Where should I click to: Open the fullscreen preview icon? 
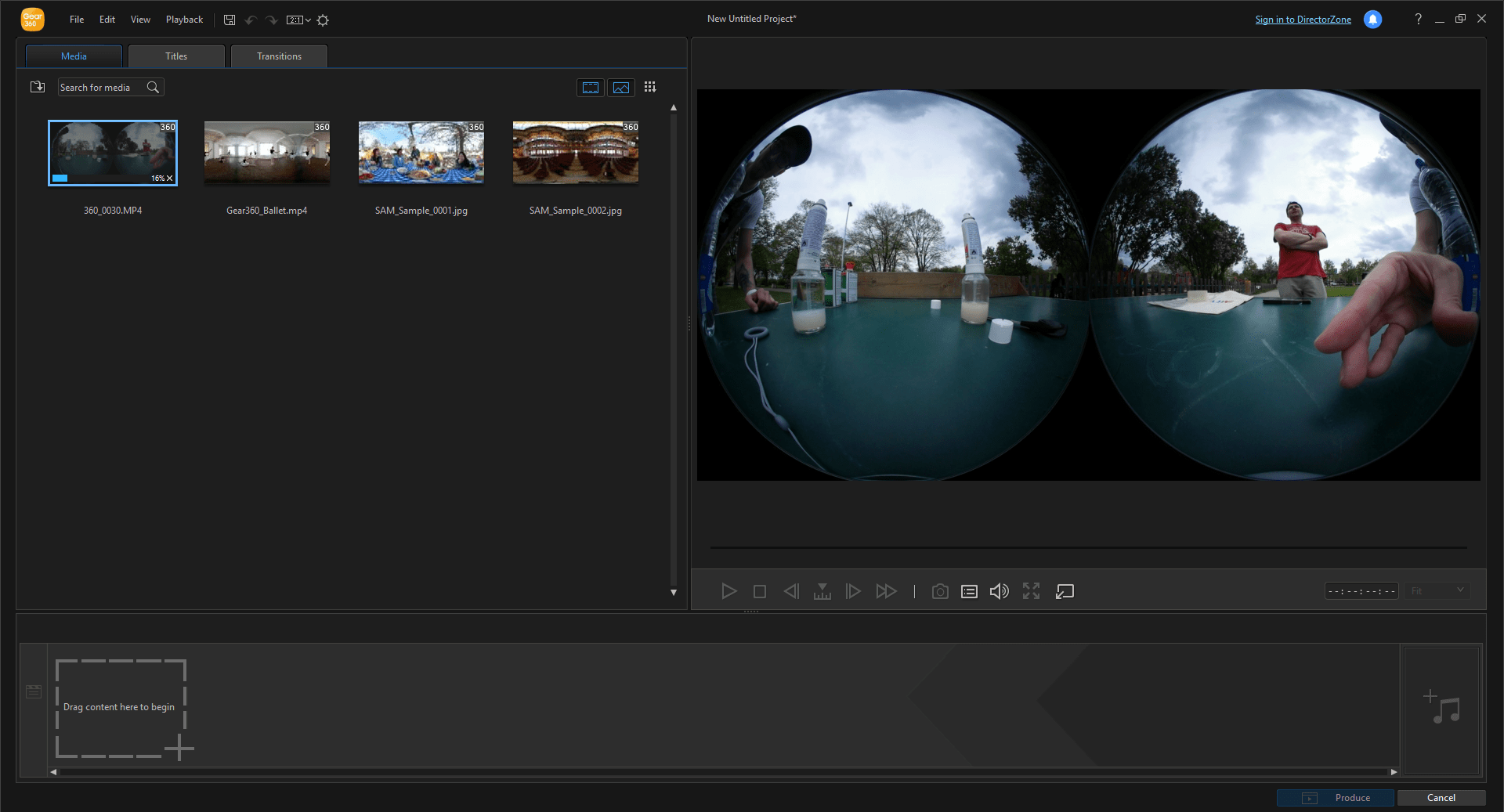(x=1031, y=591)
